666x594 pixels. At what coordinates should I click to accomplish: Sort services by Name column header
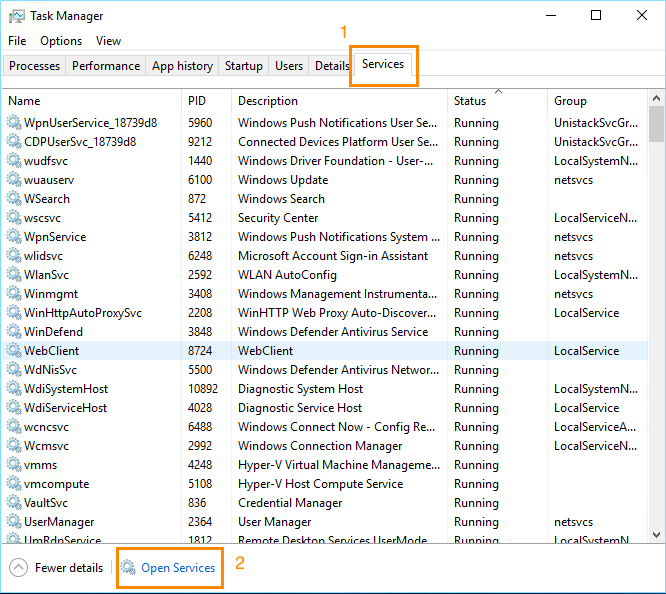pos(92,101)
